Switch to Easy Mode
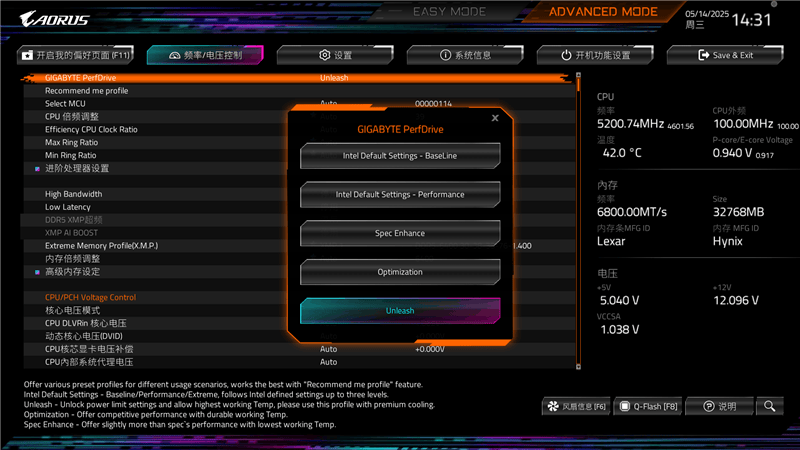The height and width of the screenshot is (450, 800). tap(449, 12)
